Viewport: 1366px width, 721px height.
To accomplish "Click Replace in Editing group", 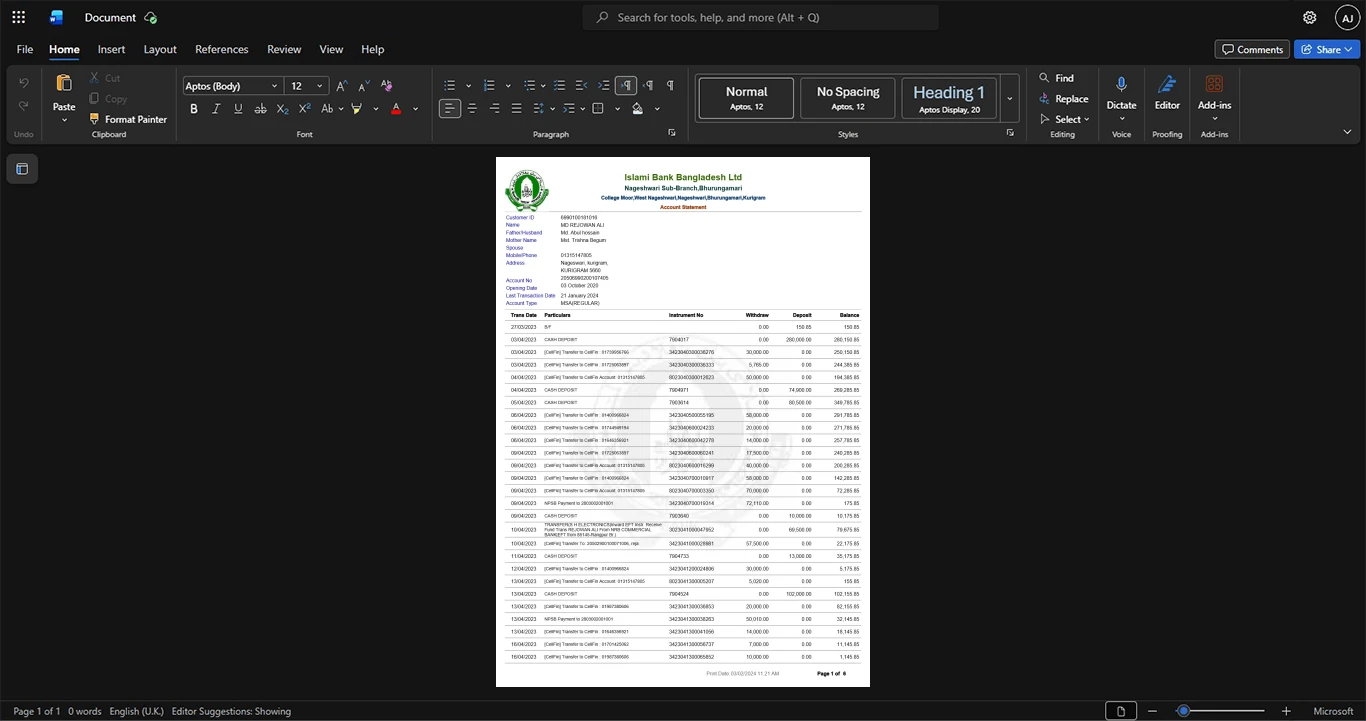I will point(1064,99).
